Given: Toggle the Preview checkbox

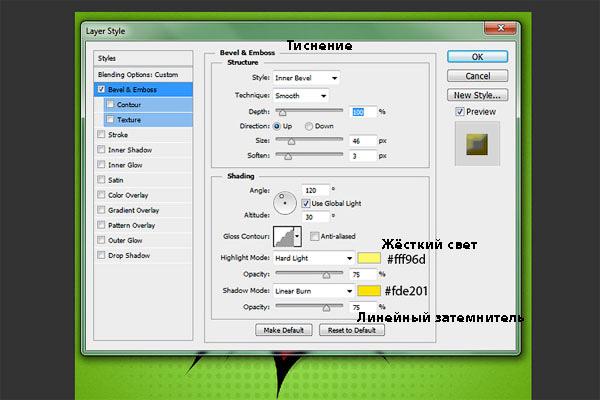Looking at the screenshot, I should tap(460, 111).
